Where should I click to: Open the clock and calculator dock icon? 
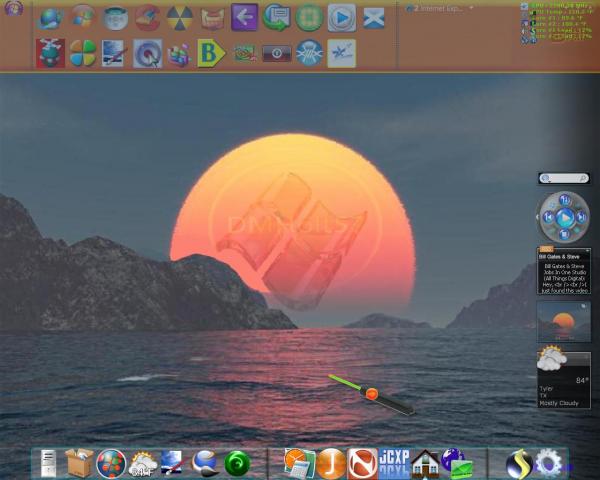pyautogui.click(x=300, y=464)
